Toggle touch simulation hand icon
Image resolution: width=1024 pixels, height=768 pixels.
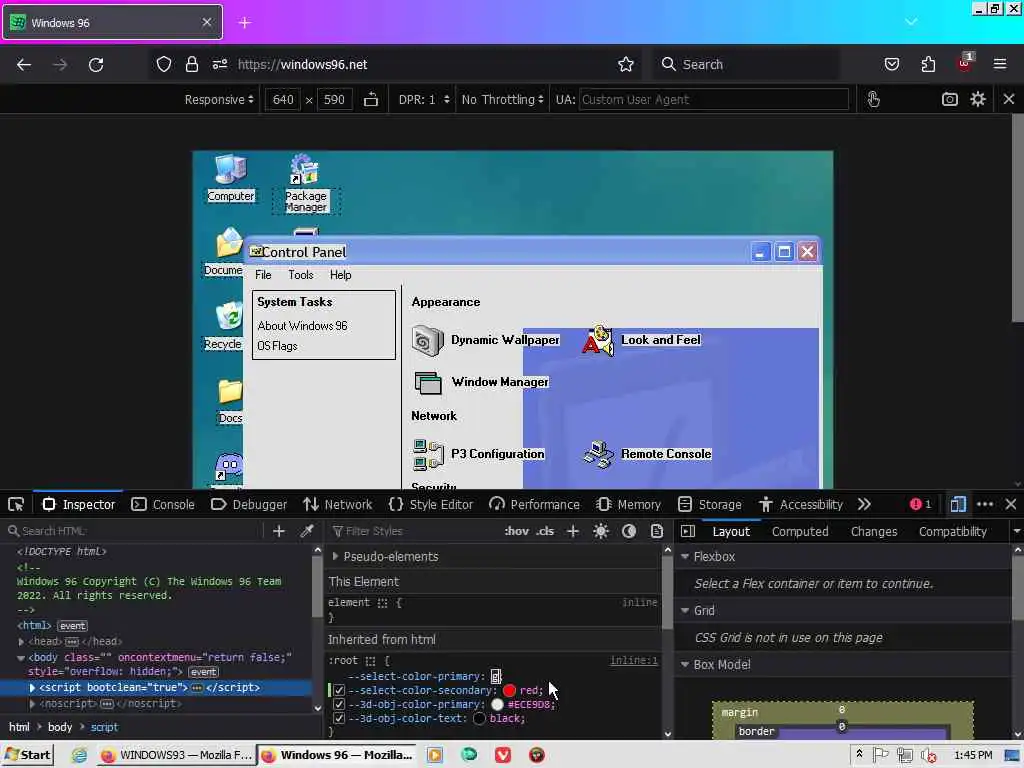(x=874, y=99)
